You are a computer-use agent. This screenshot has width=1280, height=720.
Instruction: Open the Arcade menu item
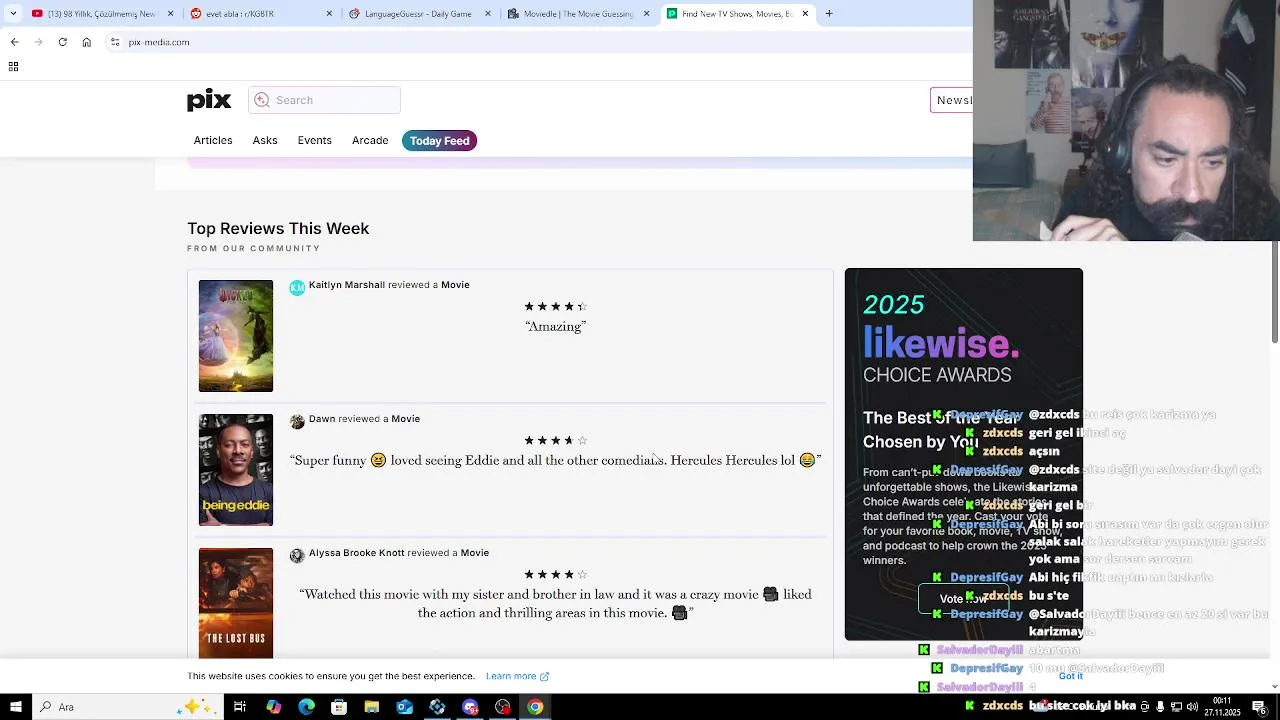point(370,140)
